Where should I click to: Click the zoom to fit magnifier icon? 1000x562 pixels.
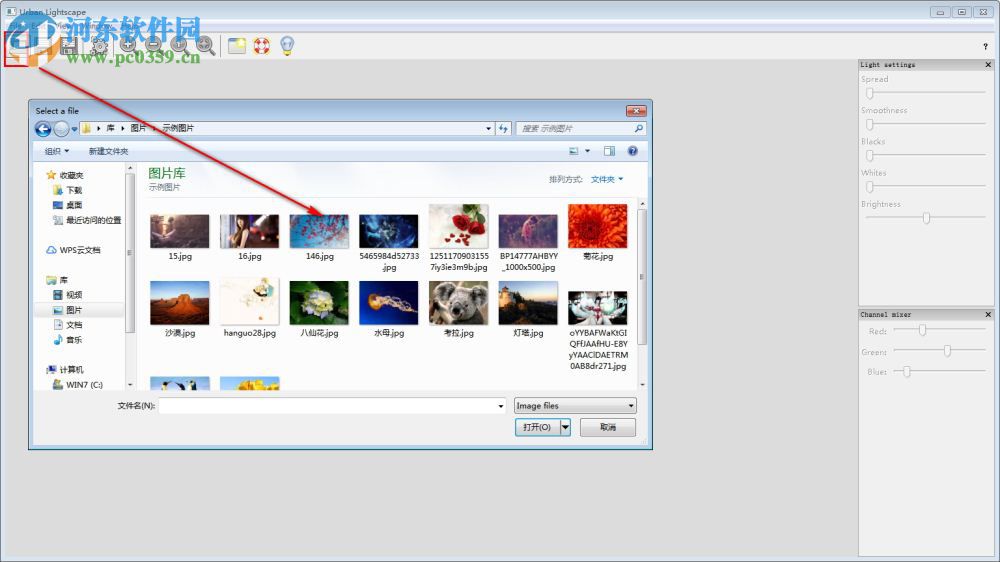click(x=205, y=45)
